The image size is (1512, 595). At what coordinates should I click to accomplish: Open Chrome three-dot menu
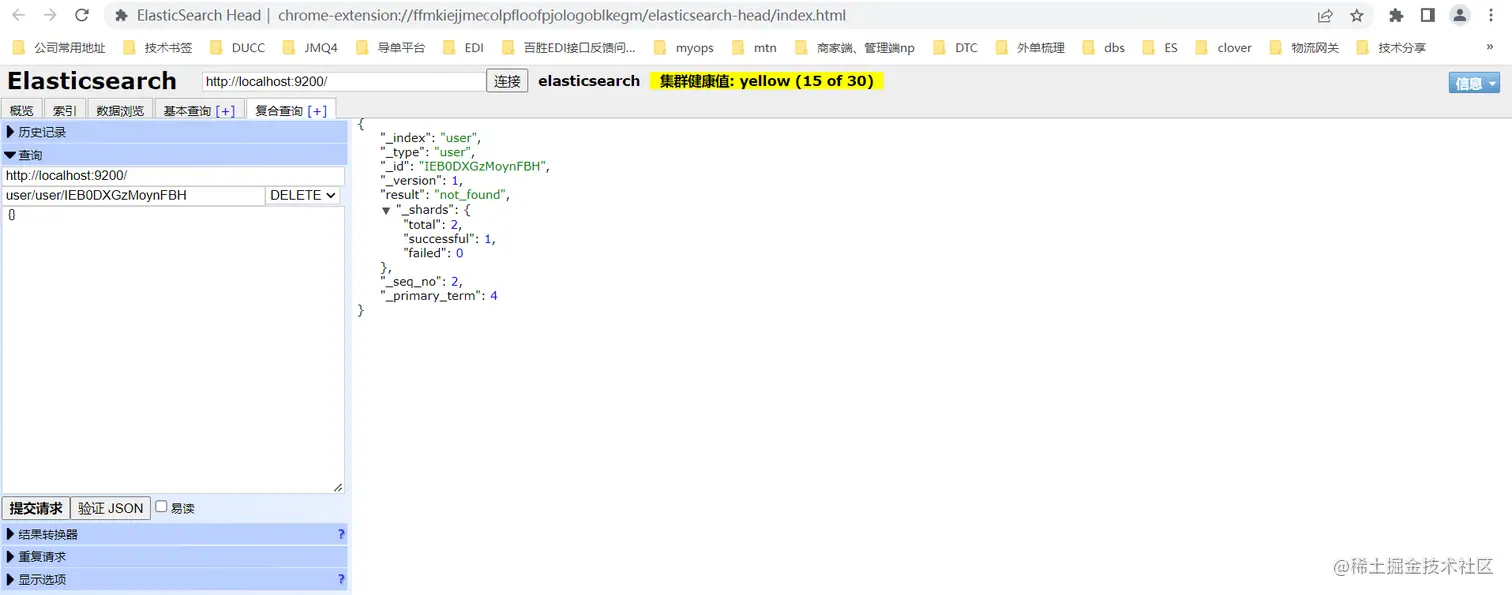(x=1490, y=15)
